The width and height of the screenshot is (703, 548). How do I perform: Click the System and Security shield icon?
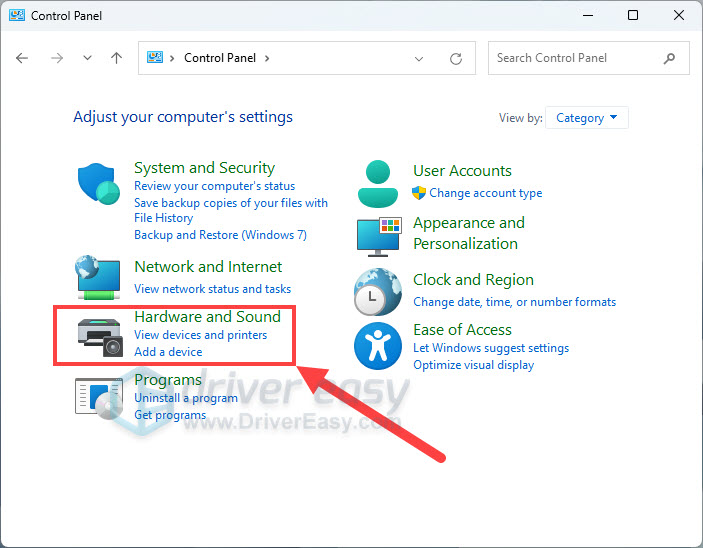[x=99, y=184]
